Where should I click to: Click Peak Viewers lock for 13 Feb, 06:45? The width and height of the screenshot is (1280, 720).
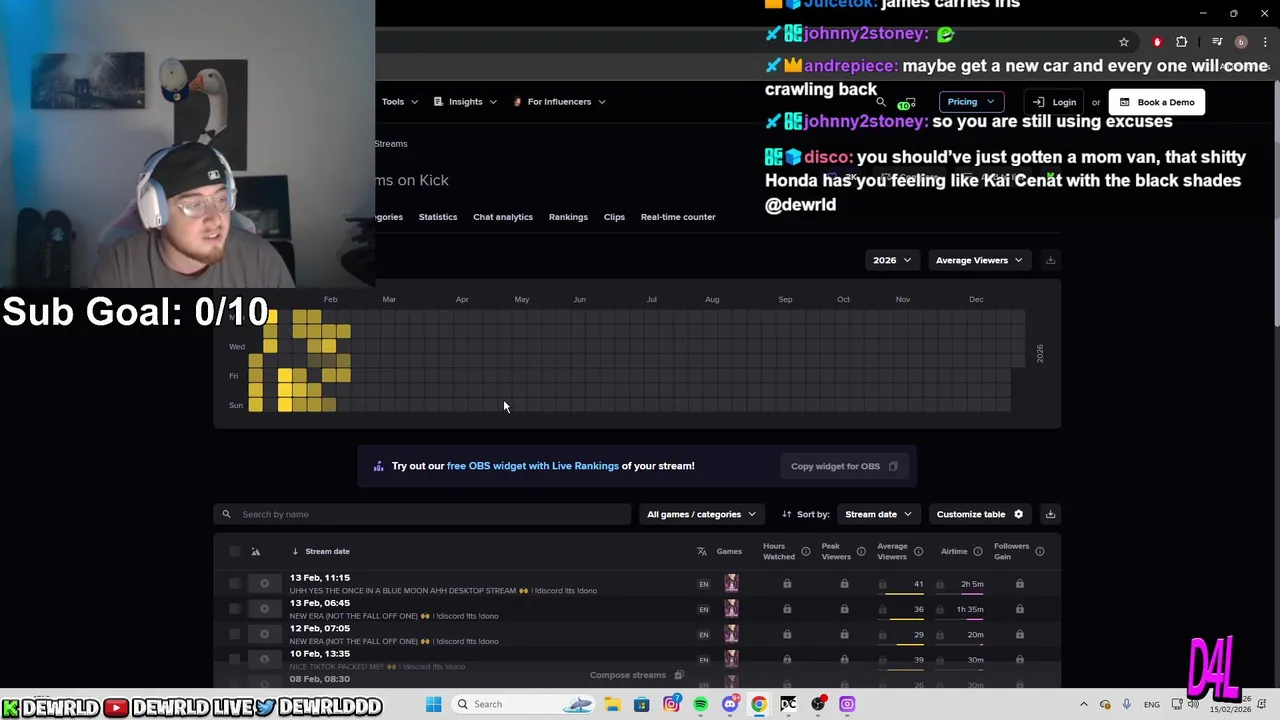pyautogui.click(x=844, y=609)
